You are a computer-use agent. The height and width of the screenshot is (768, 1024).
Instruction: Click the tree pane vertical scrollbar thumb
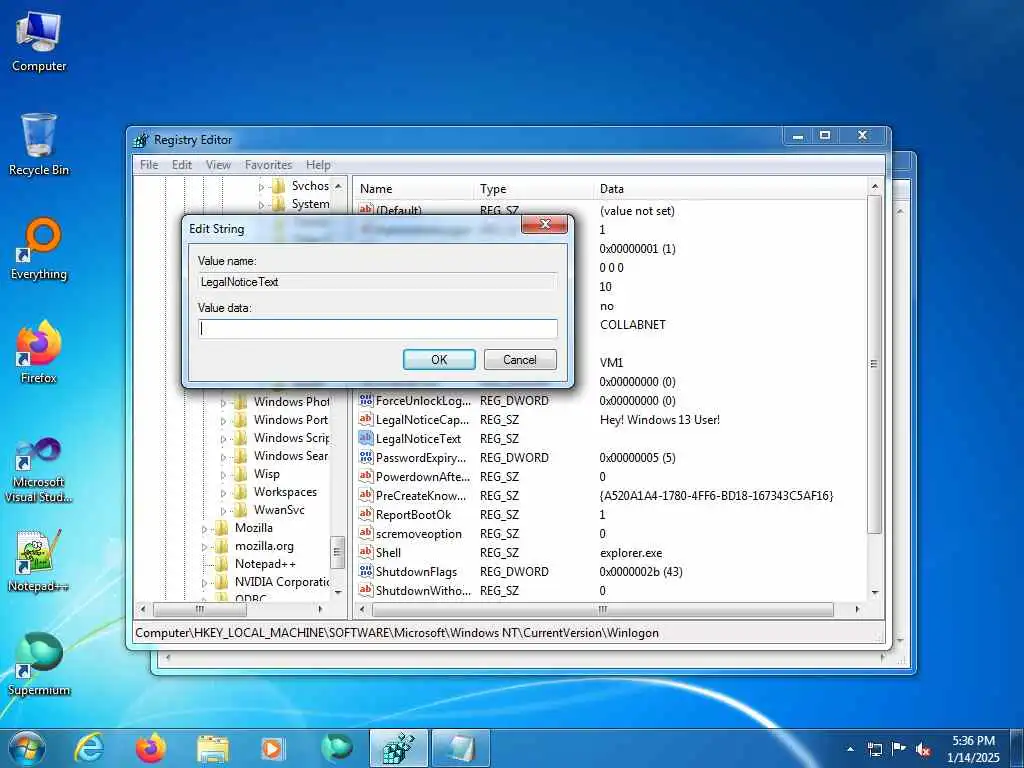pos(338,552)
